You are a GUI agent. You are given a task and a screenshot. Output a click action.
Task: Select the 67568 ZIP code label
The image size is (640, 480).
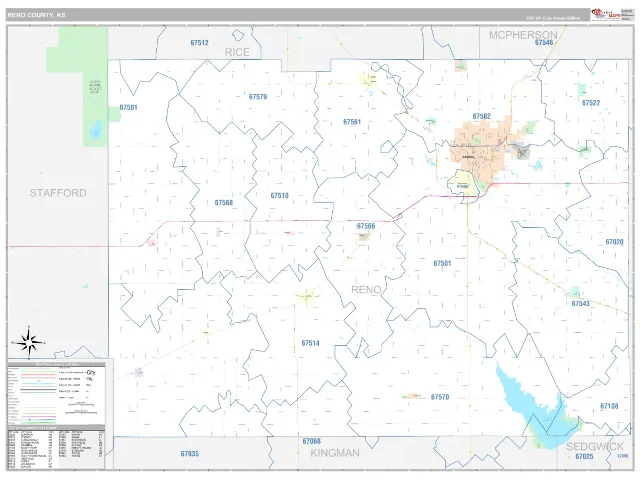[224, 202]
